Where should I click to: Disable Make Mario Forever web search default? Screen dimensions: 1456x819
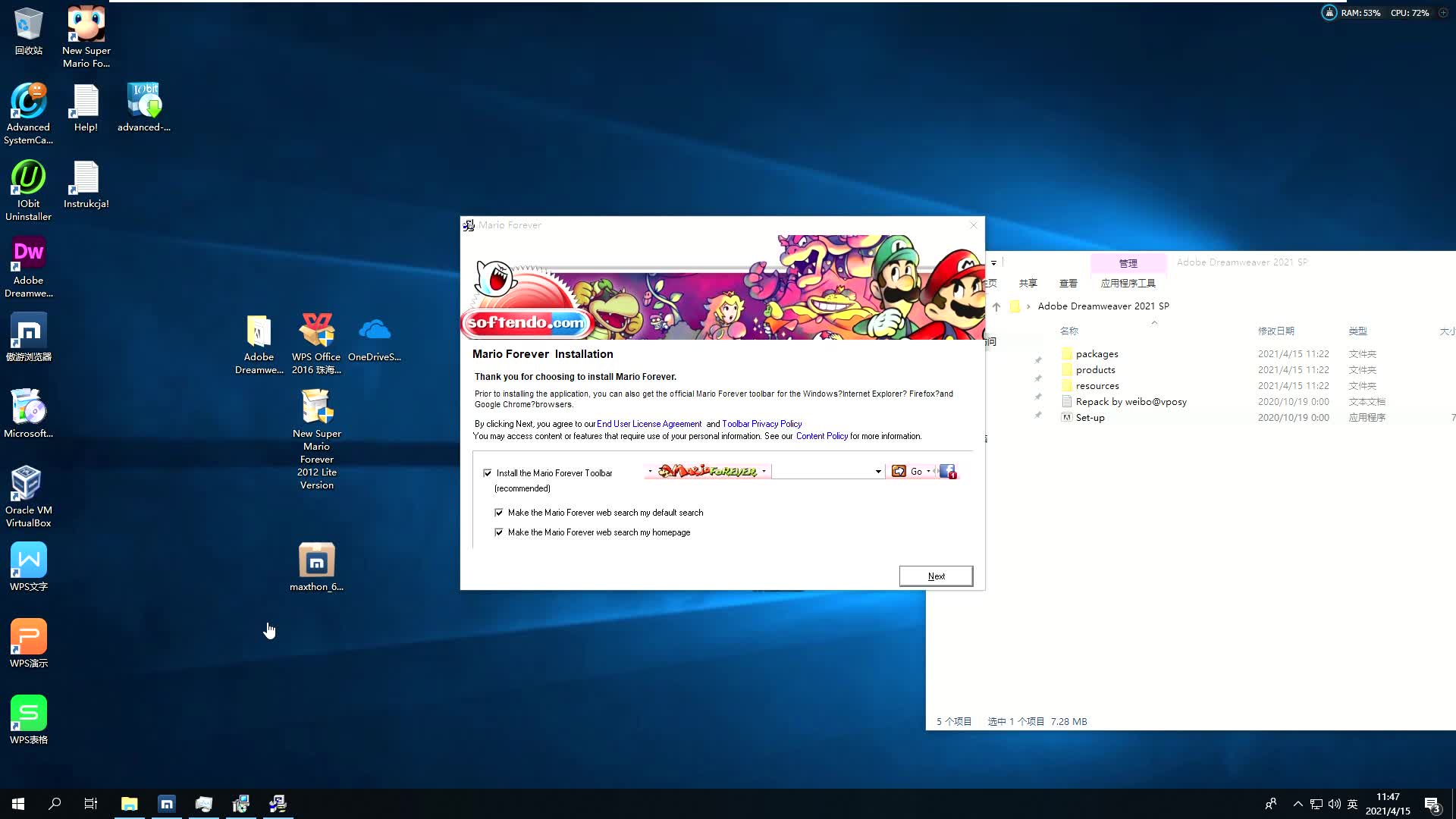500,512
